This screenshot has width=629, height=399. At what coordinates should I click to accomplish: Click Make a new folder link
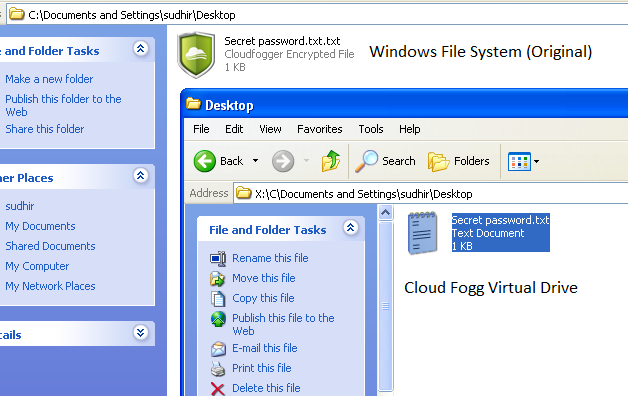click(x=49, y=79)
